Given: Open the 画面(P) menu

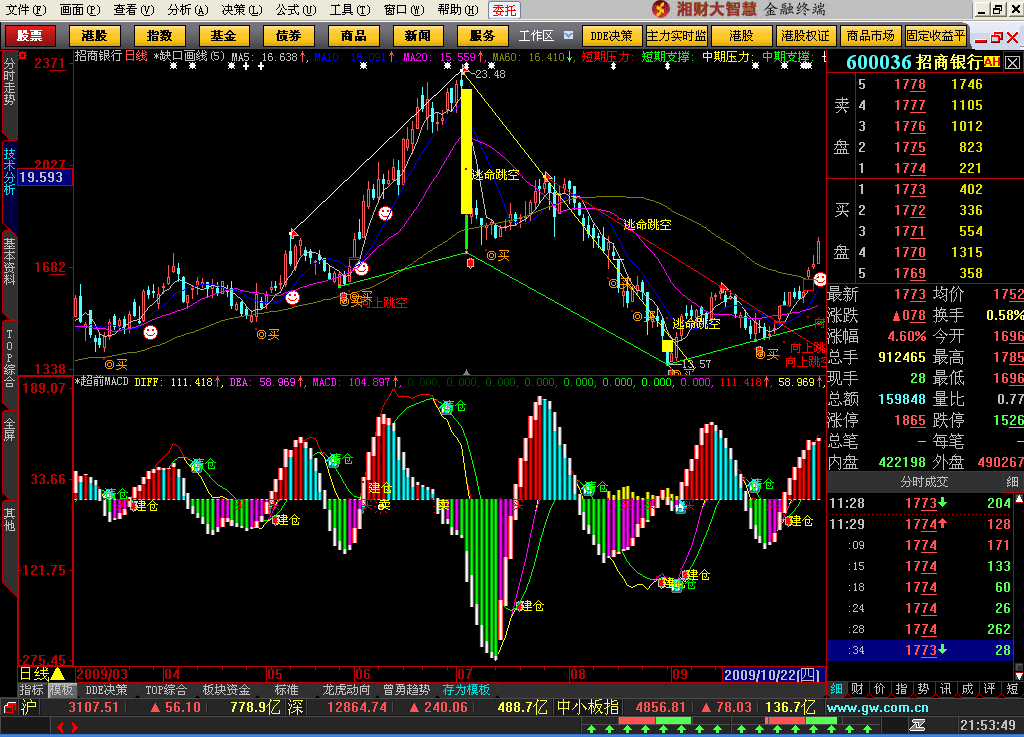Looking at the screenshot, I should click(80, 10).
